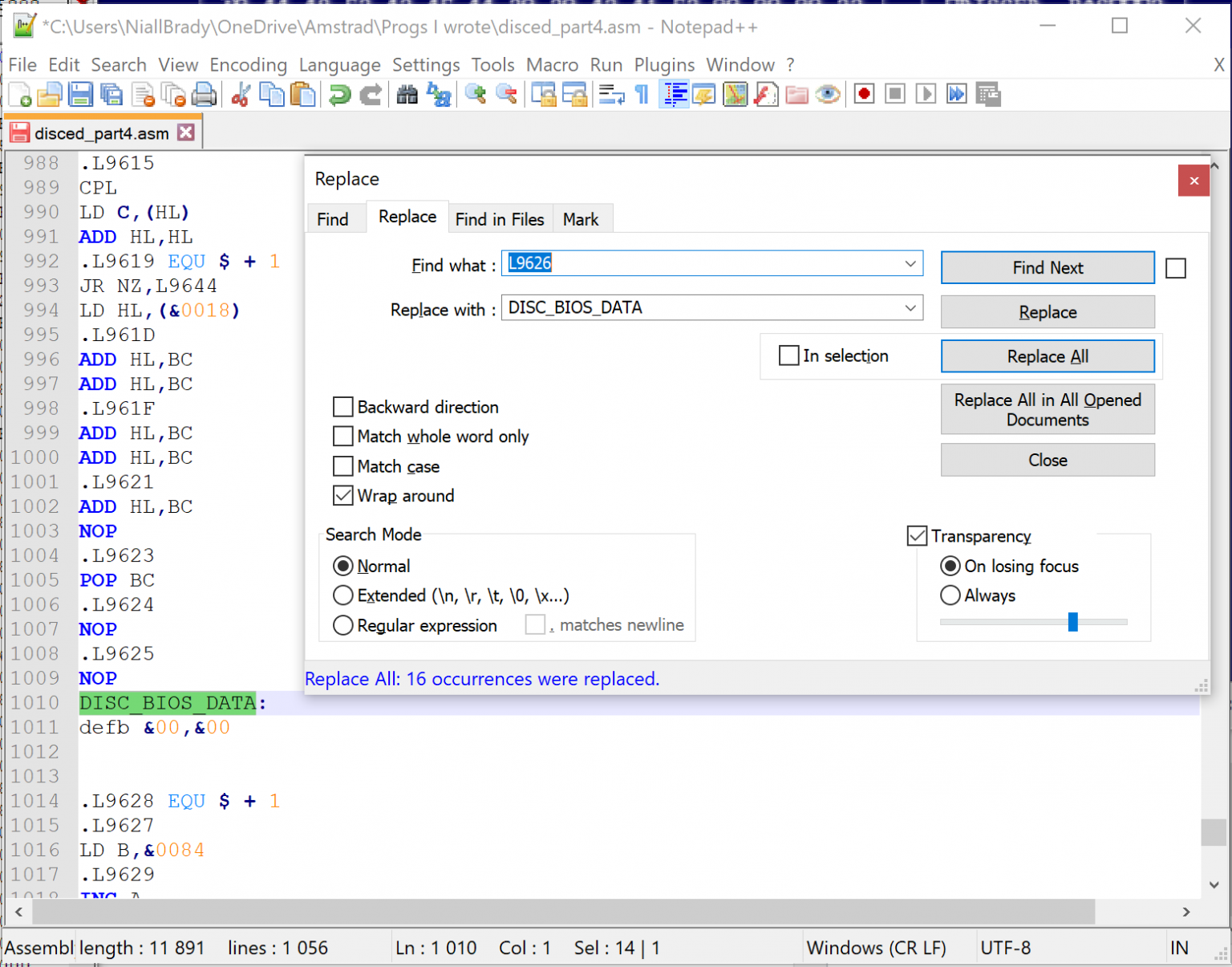1232x967 pixels.
Task: Open the Encoding menu
Action: pos(248,65)
